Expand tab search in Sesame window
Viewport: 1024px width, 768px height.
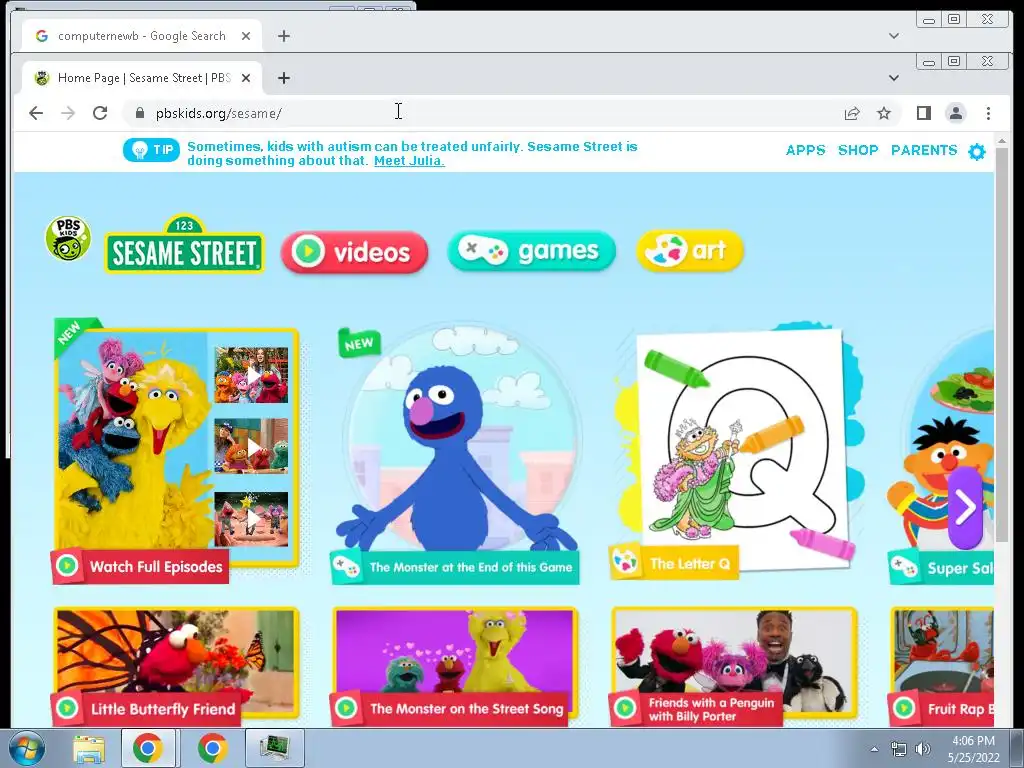[894, 78]
